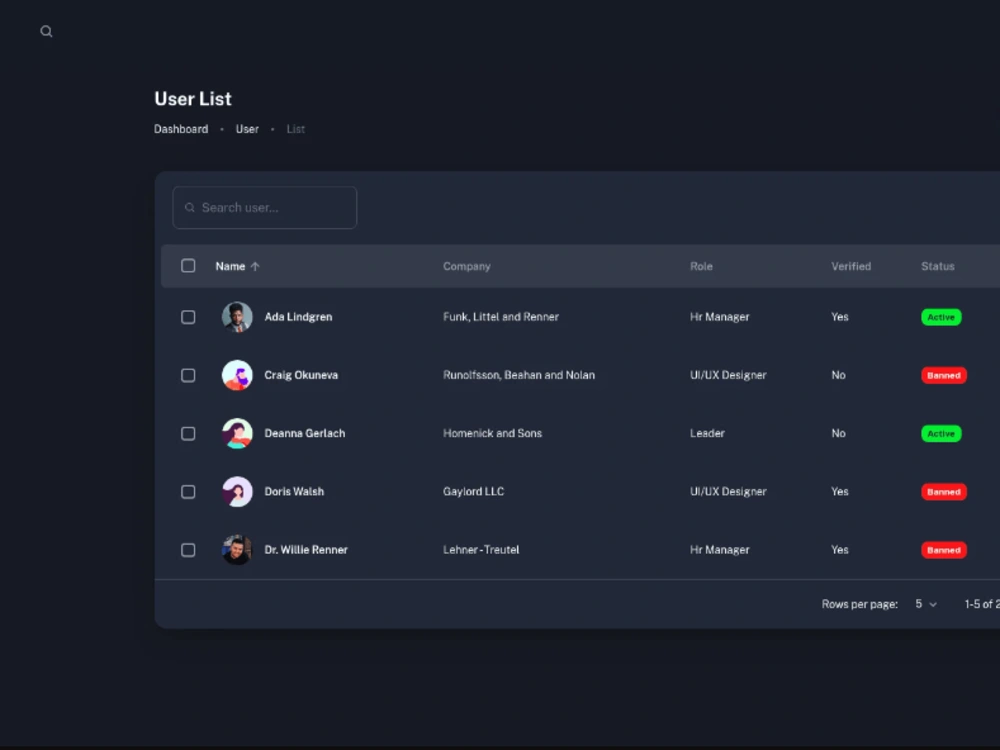Click Verified No for Deanna Gerlach
1000x750 pixels.
click(839, 434)
